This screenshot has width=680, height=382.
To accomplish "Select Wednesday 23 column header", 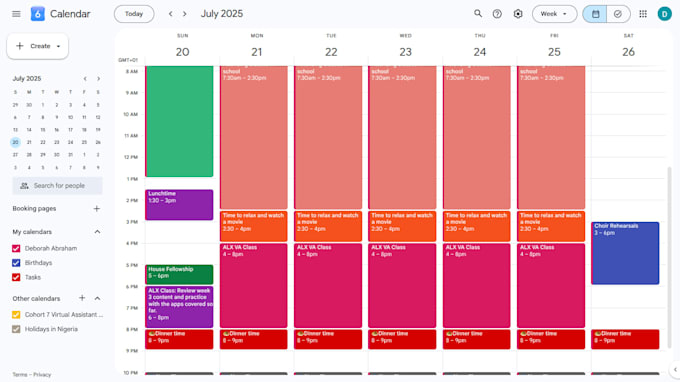I will (x=405, y=47).
